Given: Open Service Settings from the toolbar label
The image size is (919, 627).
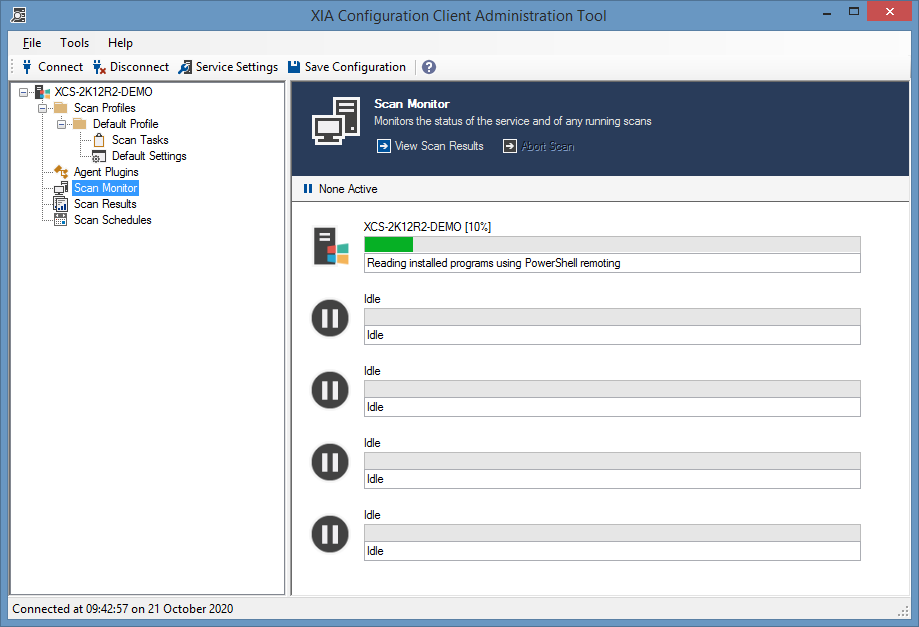Looking at the screenshot, I should pyautogui.click(x=237, y=67).
